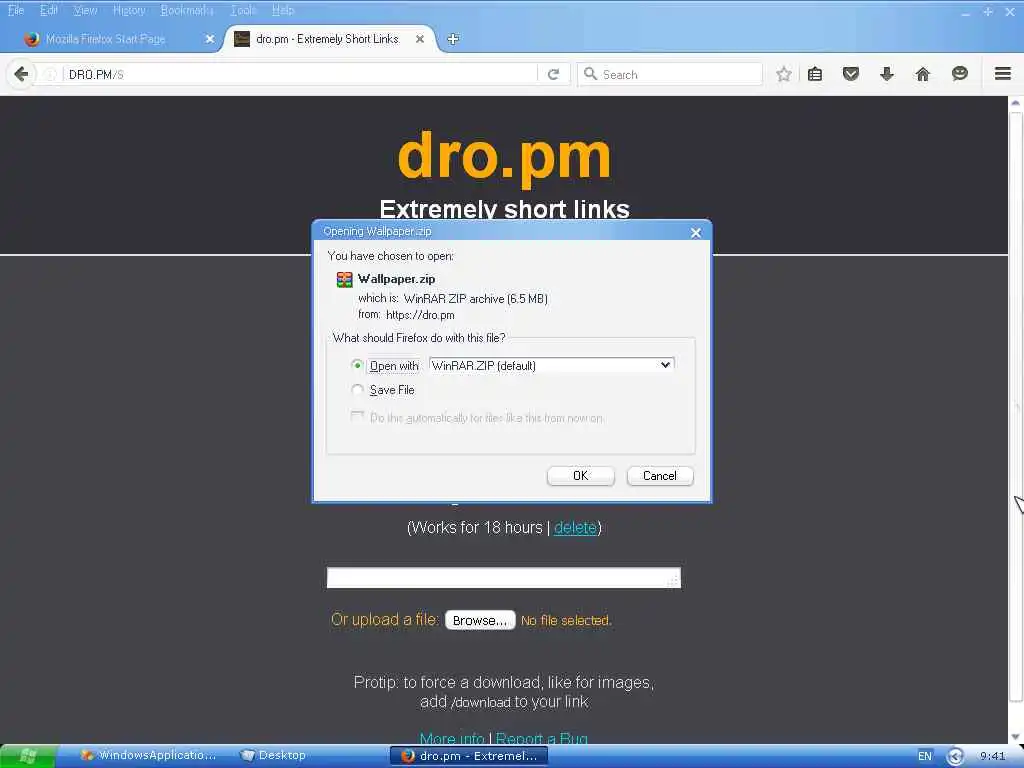1024x768 pixels.
Task: Open the Firefox hamburger menu
Action: click(1002, 74)
